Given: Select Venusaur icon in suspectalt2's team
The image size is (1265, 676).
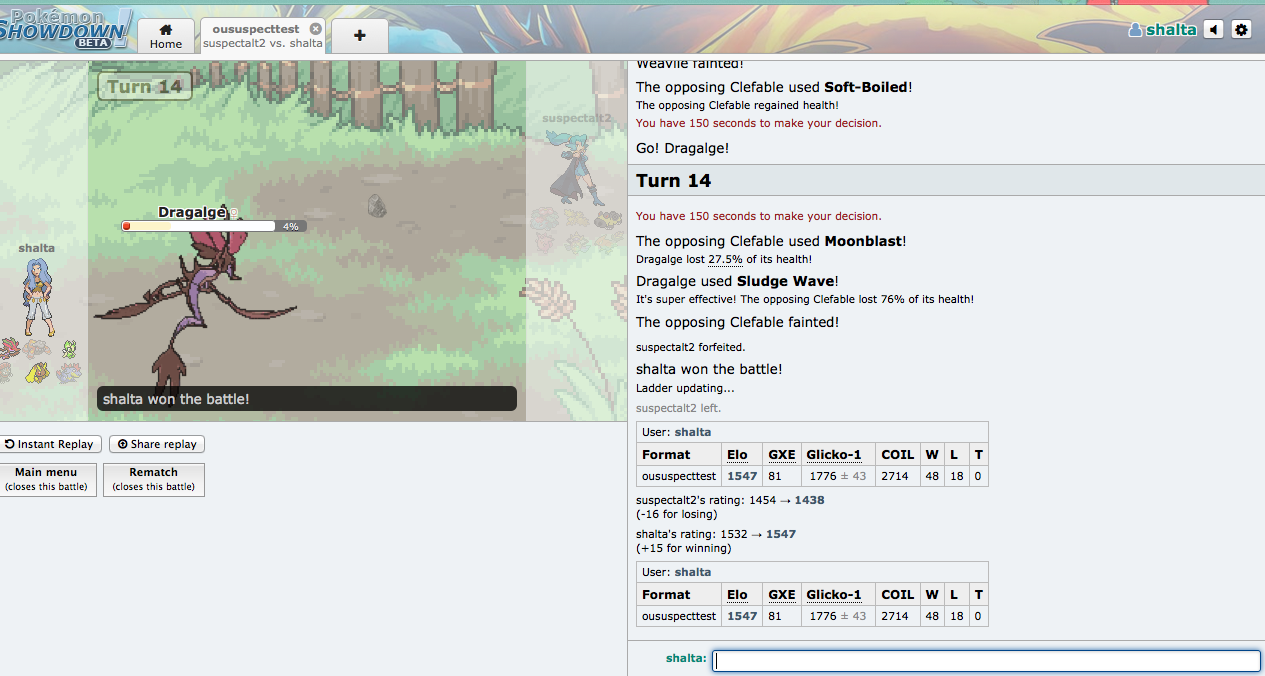Looking at the screenshot, I should (545, 218).
